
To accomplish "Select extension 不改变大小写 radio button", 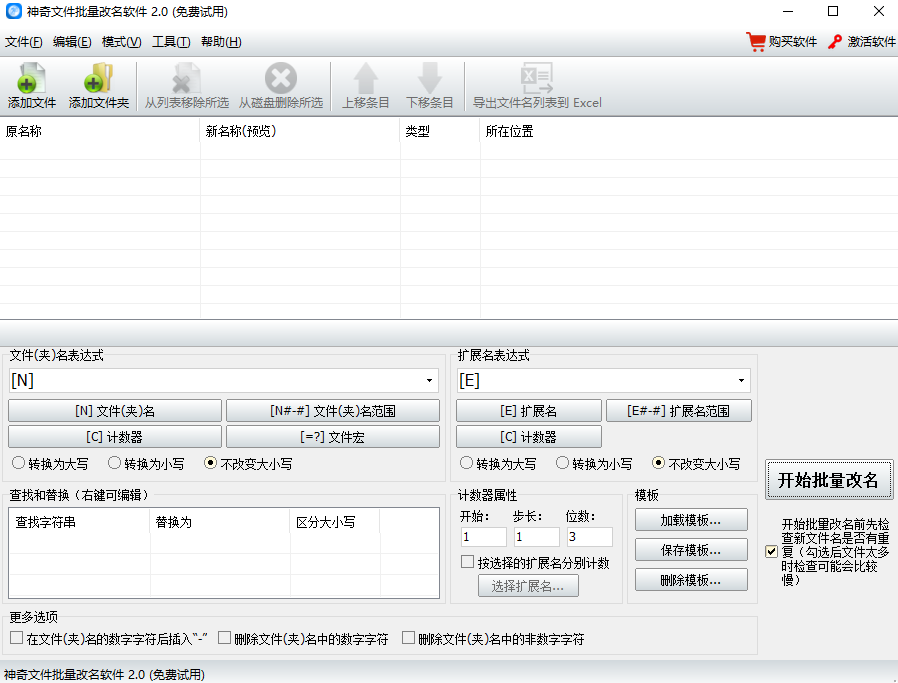I will click(x=659, y=463).
